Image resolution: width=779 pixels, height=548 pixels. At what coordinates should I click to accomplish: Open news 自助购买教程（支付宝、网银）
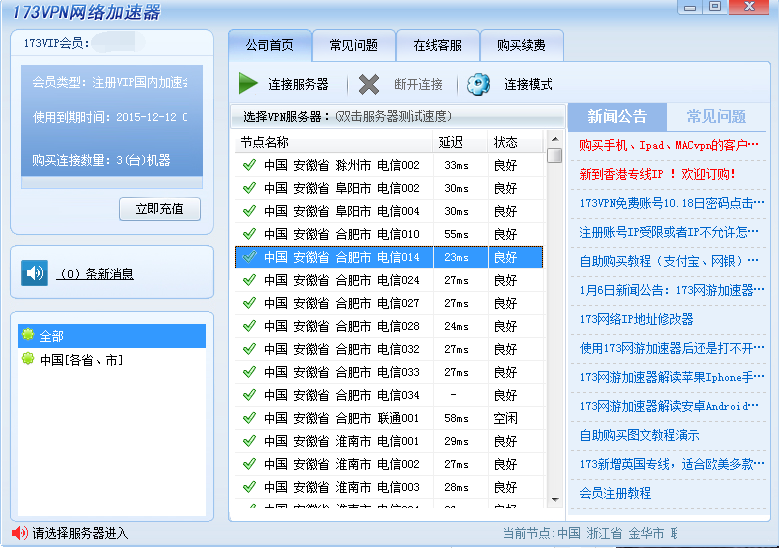(669, 261)
